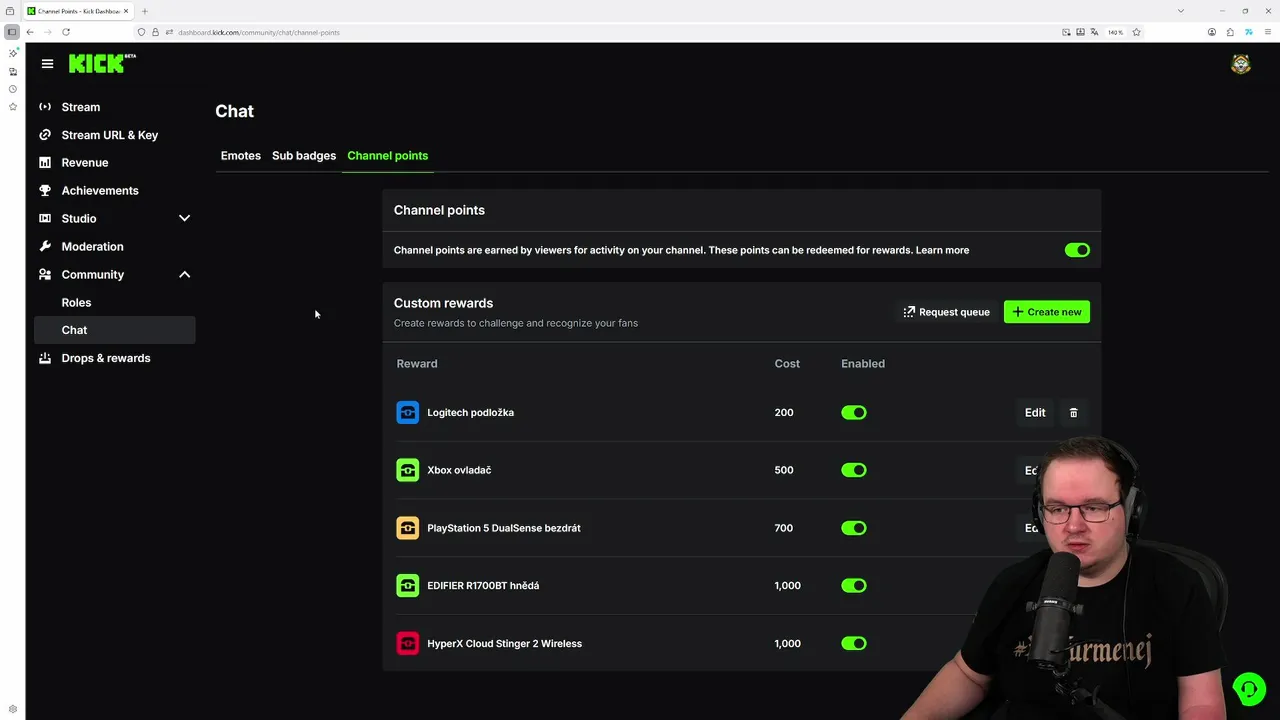Image resolution: width=1280 pixels, height=720 pixels.
Task: Click the browser address bar URL
Action: [x=259, y=32]
